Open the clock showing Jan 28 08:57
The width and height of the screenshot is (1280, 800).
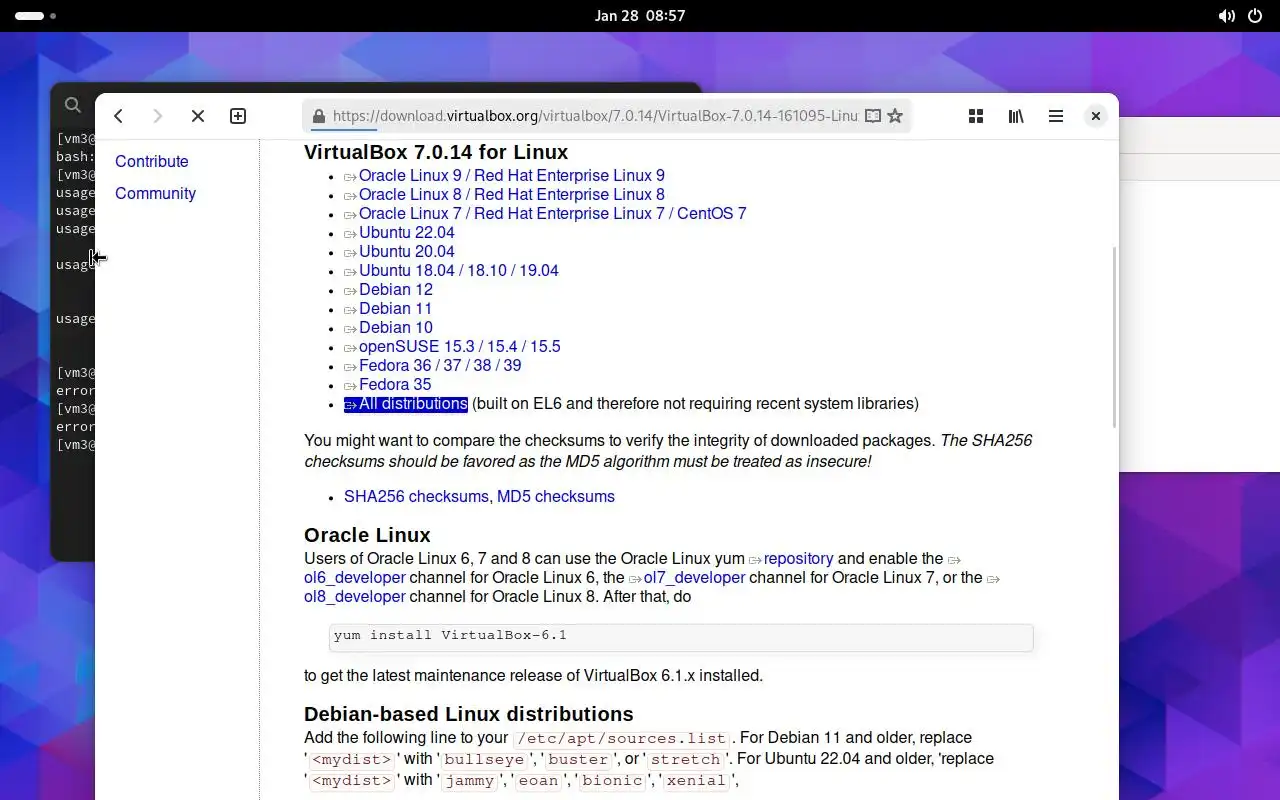pos(640,16)
